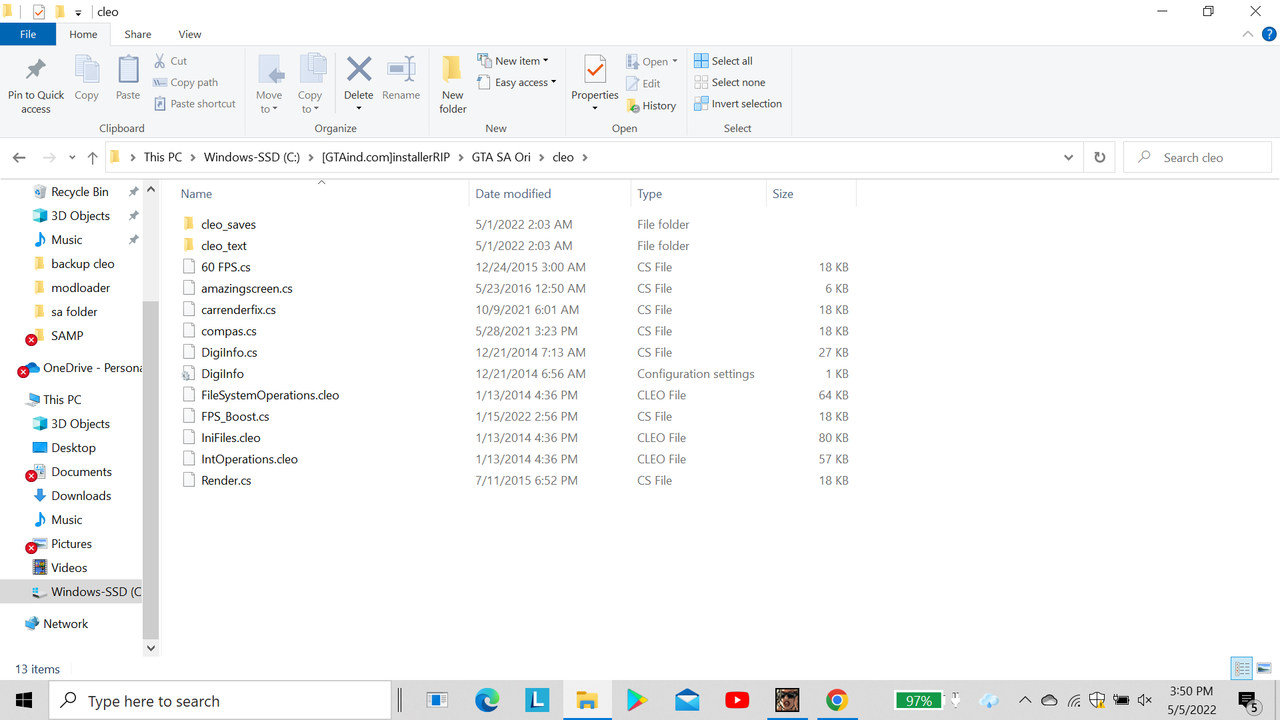Switch to the Home ribbon tab
The image size is (1280, 720).
click(83, 34)
